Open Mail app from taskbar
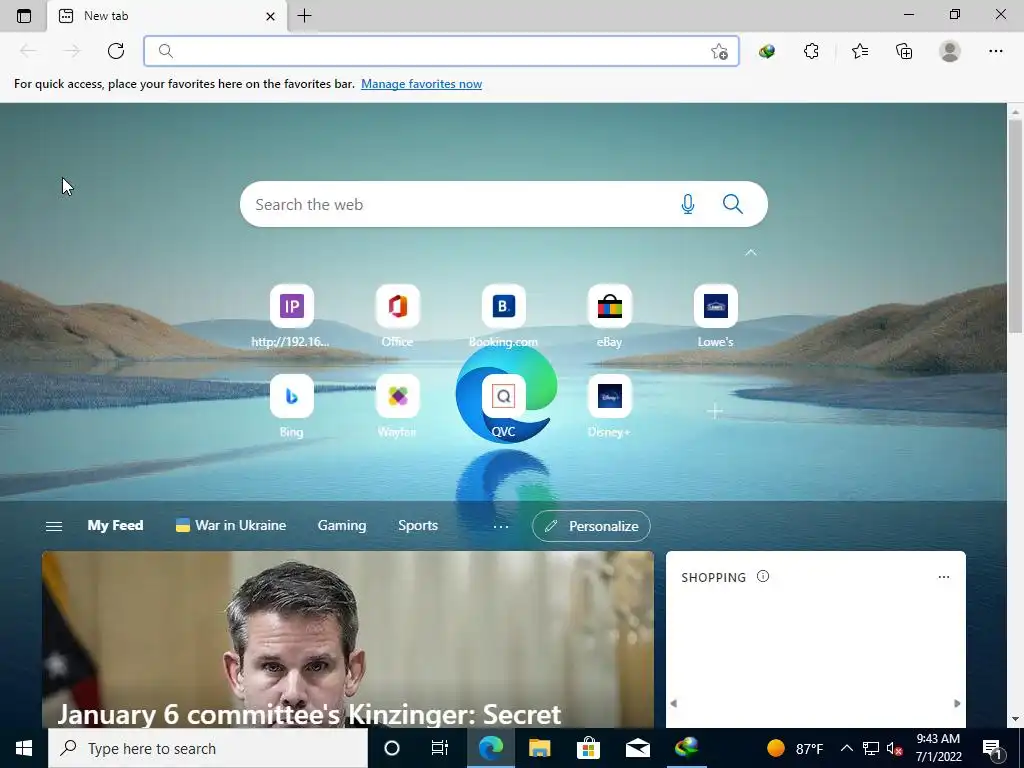Viewport: 1024px width, 768px height. (637, 748)
